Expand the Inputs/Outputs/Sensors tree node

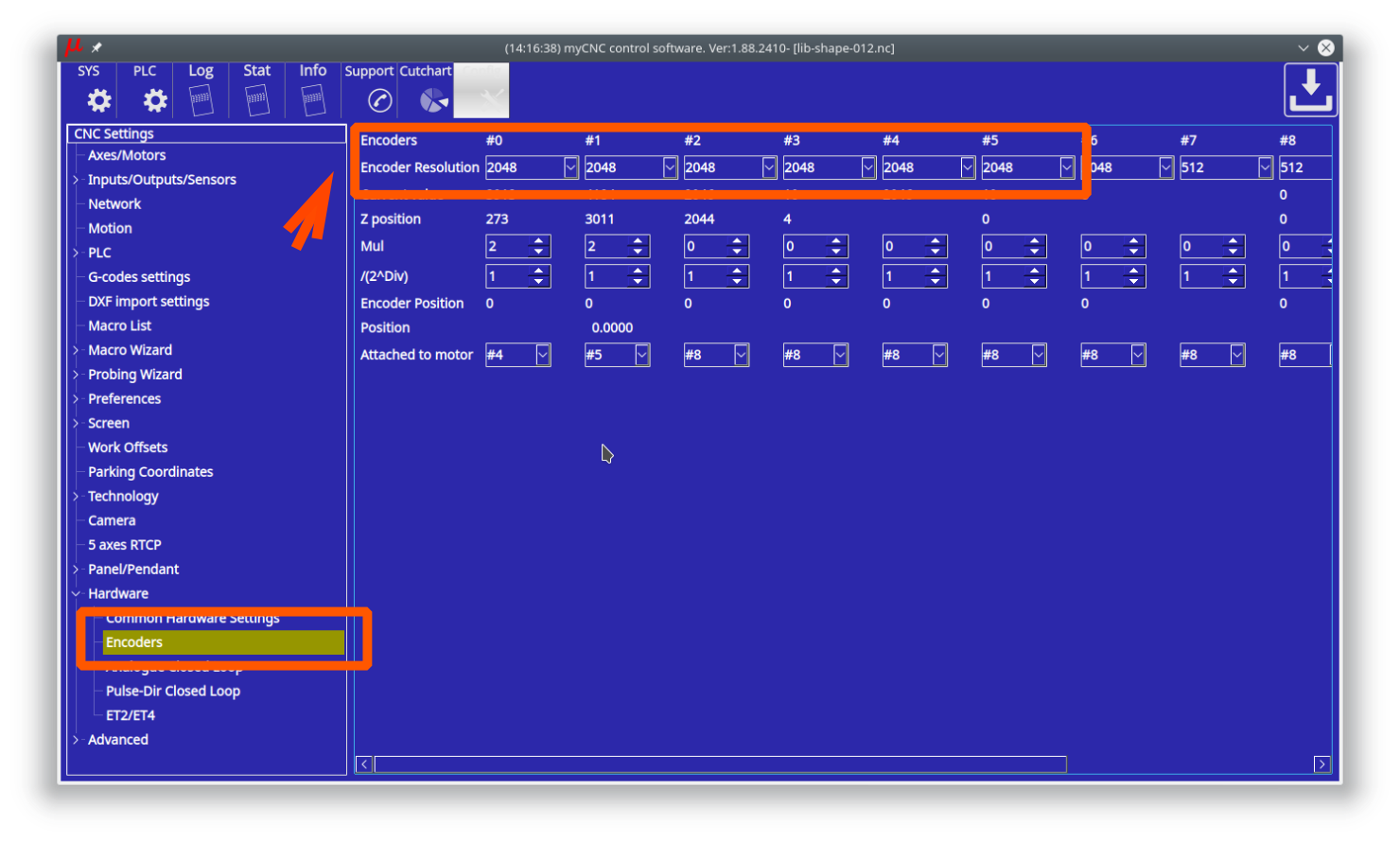click(x=76, y=180)
